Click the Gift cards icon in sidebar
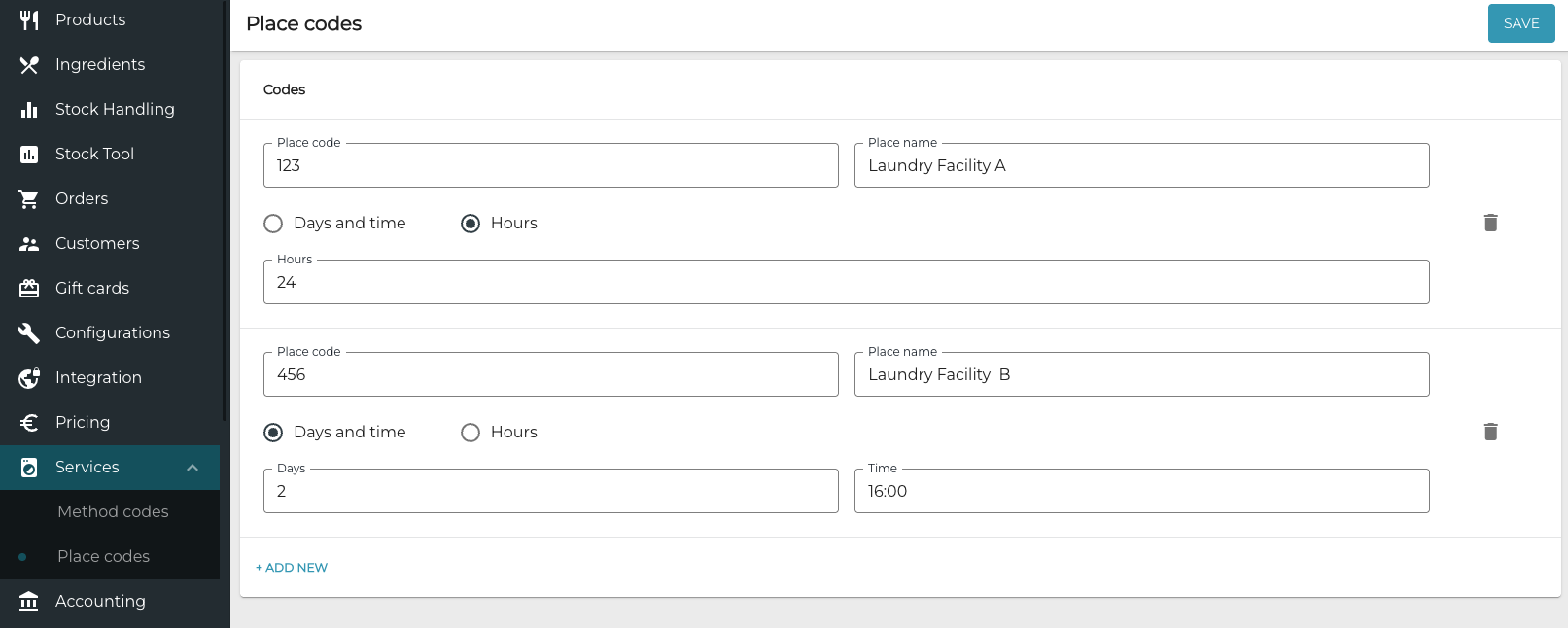 point(29,289)
